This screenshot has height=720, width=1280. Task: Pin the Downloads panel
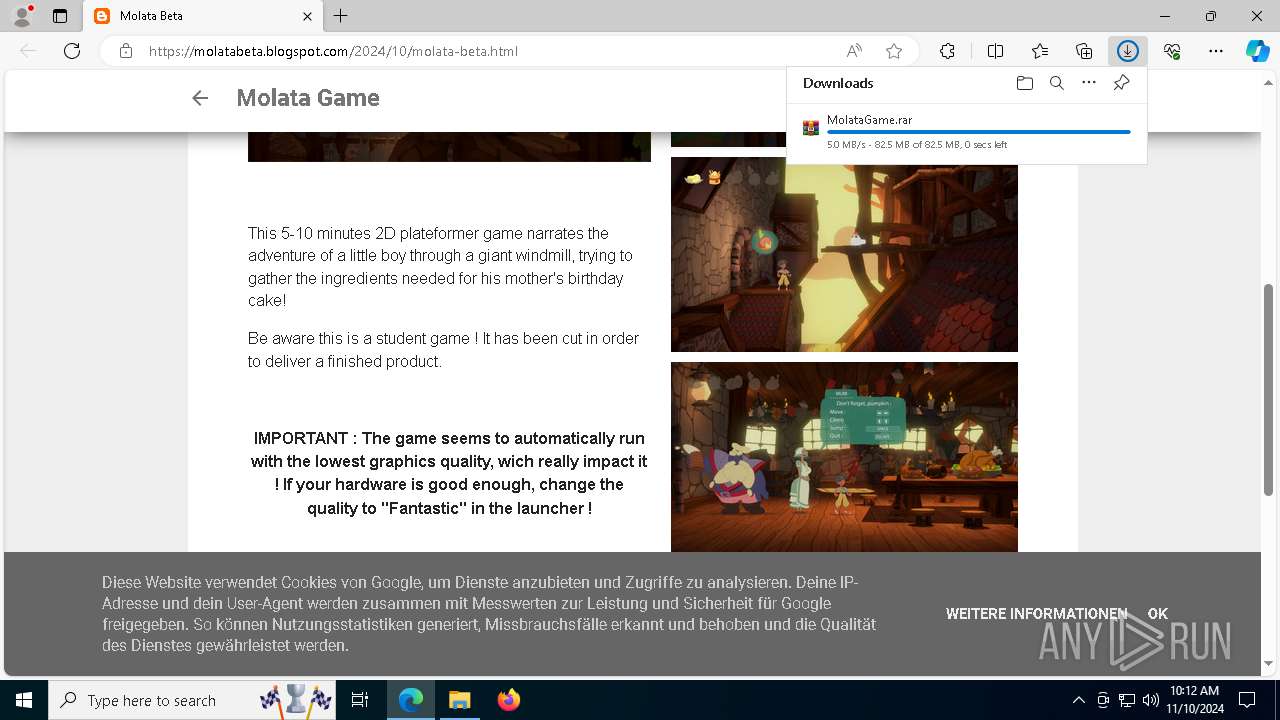pos(1121,83)
